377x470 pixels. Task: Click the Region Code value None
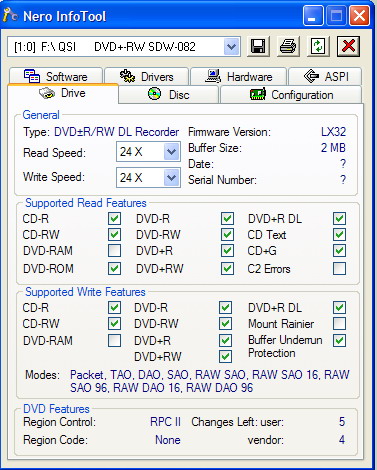pyautogui.click(x=168, y=440)
